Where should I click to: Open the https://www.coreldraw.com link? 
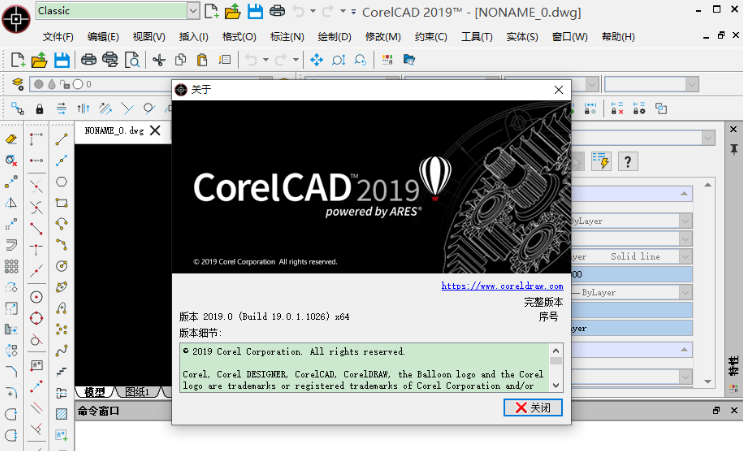(x=502, y=286)
